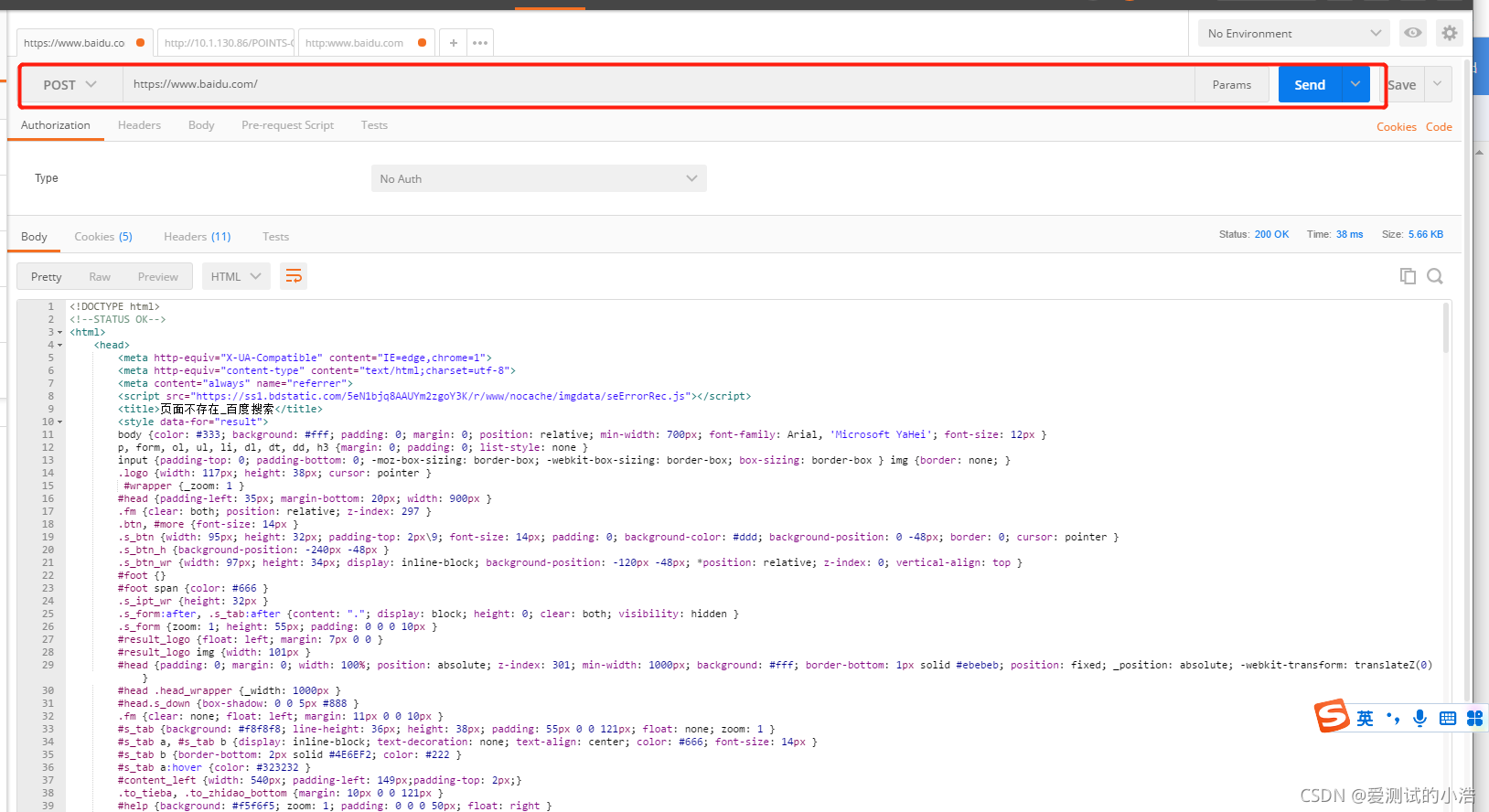Click the unsaved dot on the http:www.baidu.com tab
1489x812 pixels.
click(x=422, y=43)
